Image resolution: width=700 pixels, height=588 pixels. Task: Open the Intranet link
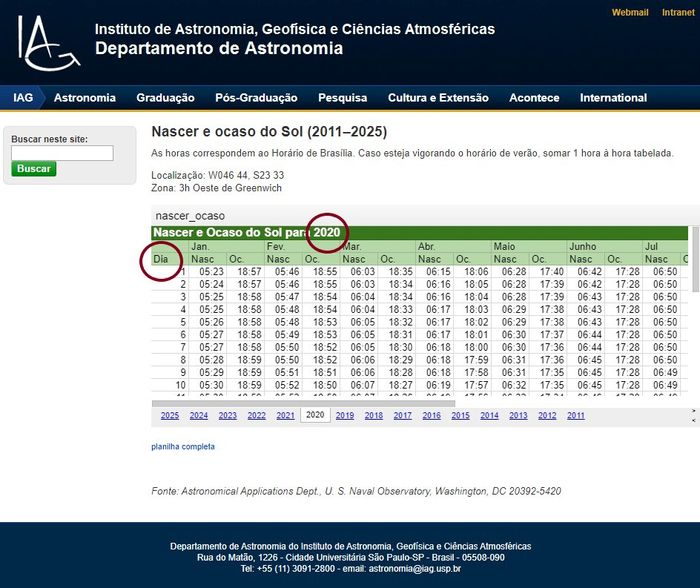pos(678,13)
